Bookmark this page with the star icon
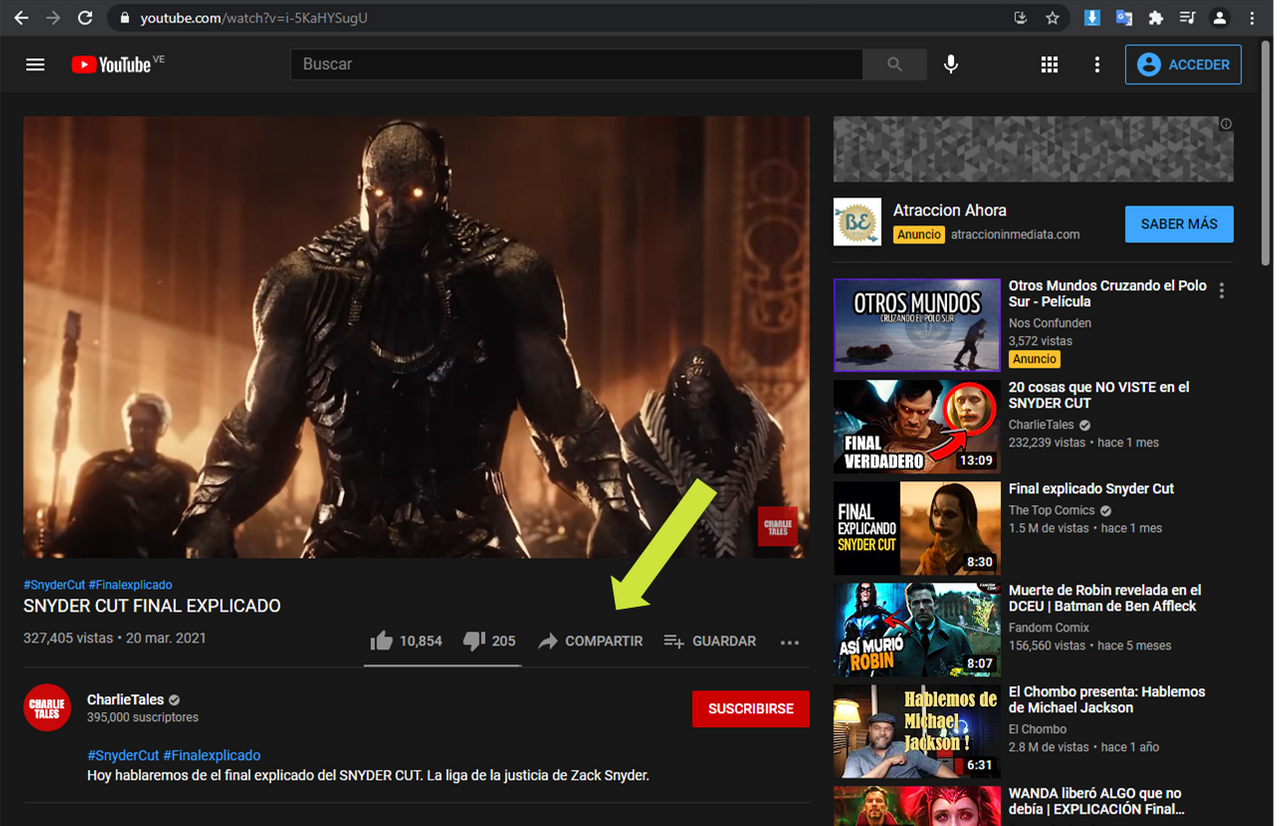This screenshot has height=826, width=1280. (x=1052, y=18)
